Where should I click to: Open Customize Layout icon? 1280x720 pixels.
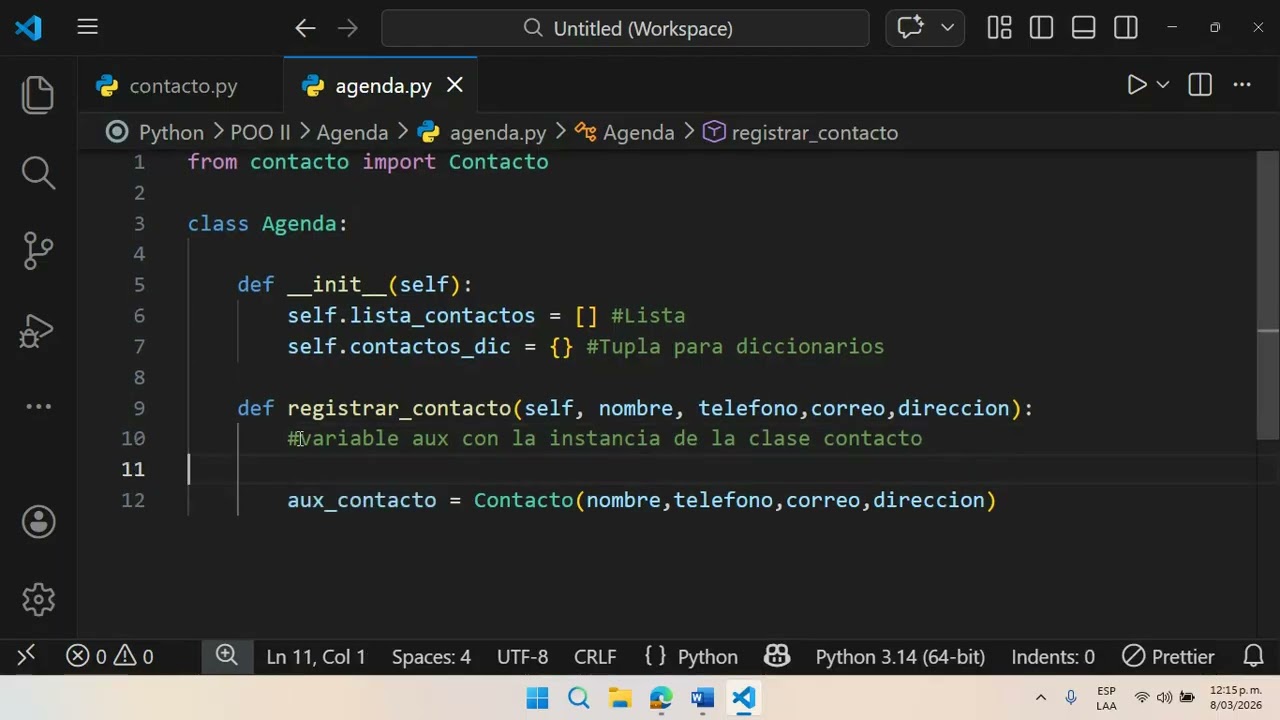(999, 28)
